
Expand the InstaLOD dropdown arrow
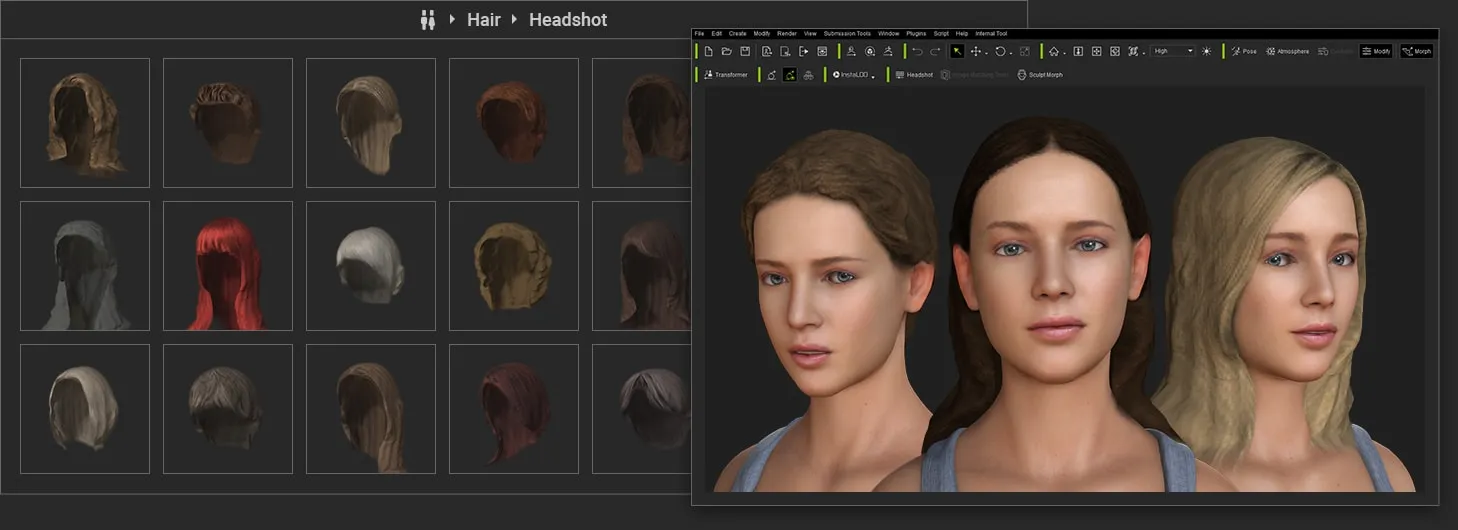pyautogui.click(x=873, y=77)
